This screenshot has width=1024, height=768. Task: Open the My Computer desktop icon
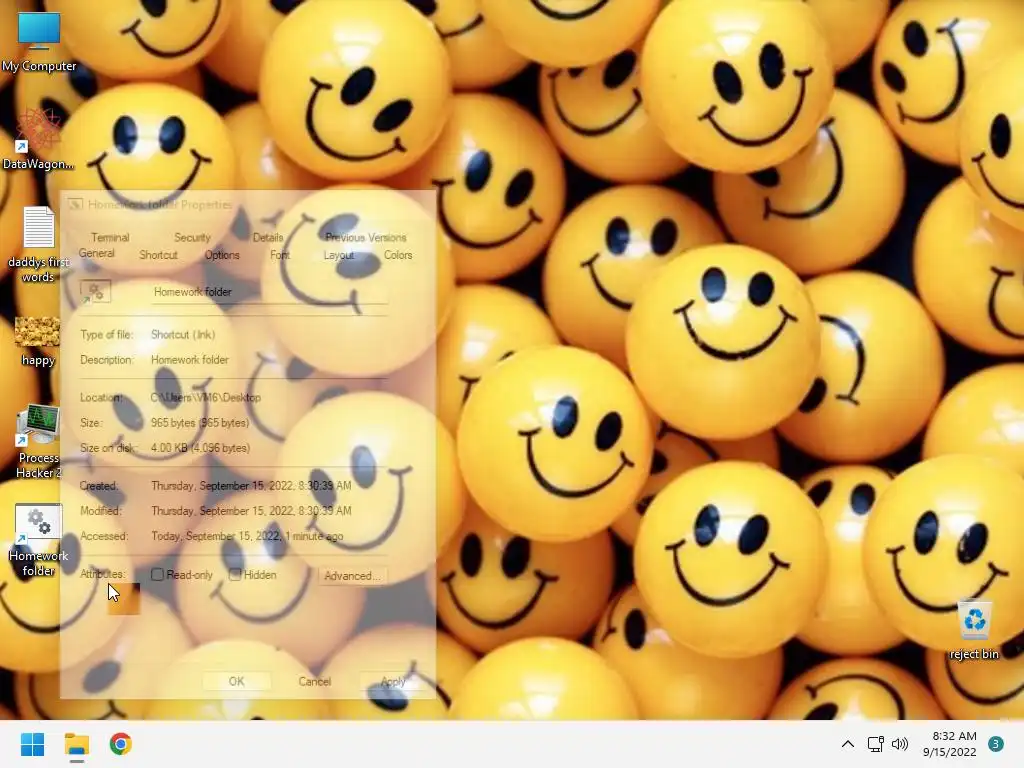[39, 41]
